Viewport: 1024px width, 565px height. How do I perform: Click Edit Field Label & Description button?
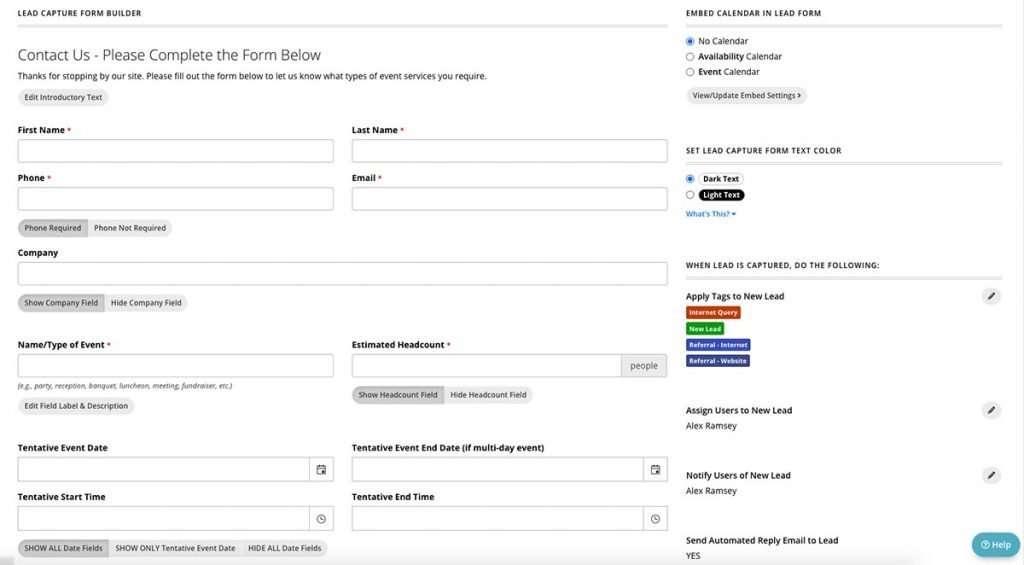(76, 406)
